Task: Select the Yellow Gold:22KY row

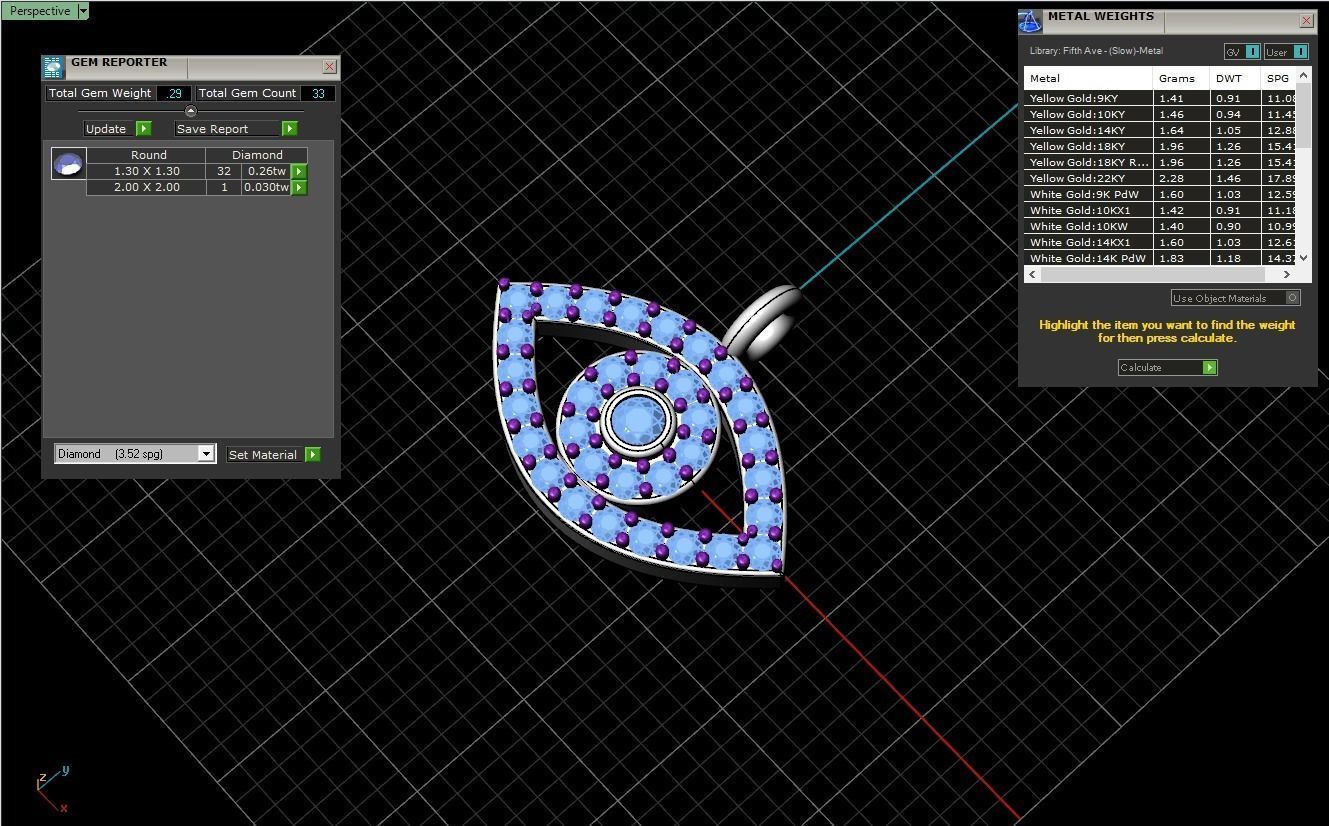Action: [1160, 178]
